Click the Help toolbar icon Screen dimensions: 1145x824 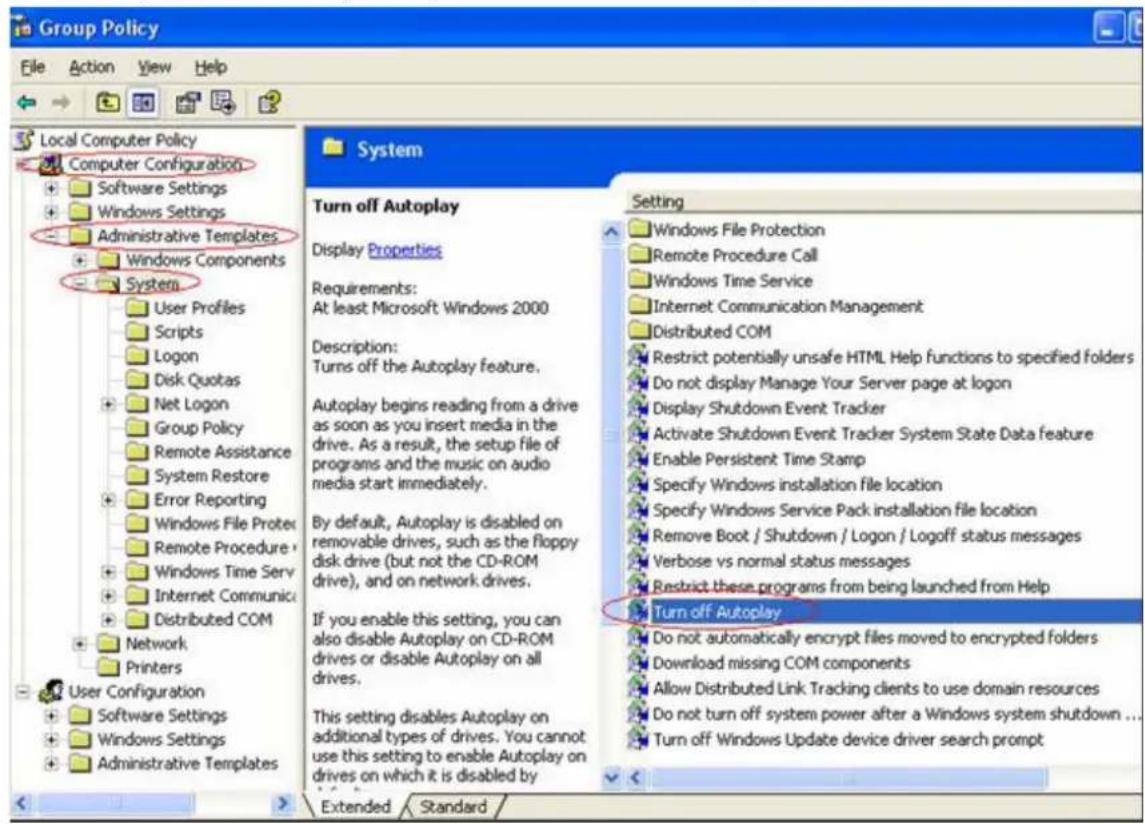tap(268, 103)
